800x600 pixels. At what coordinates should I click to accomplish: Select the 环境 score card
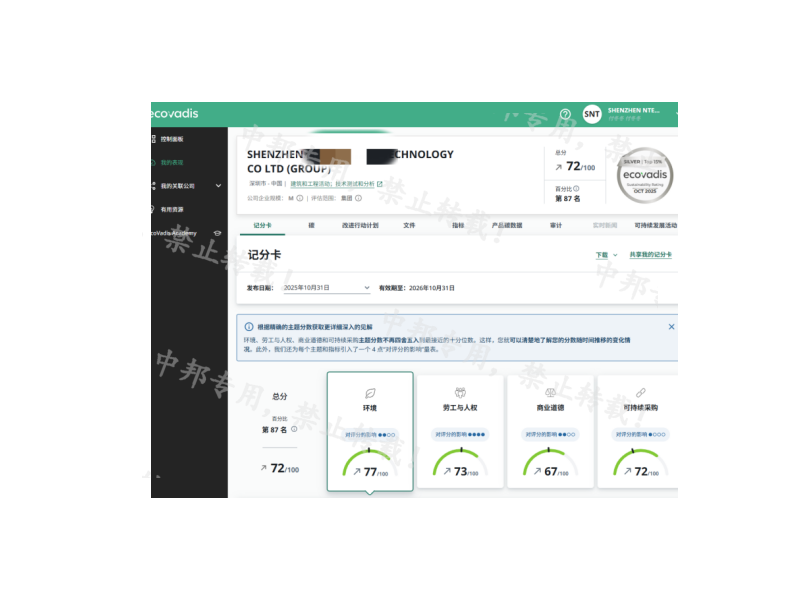tap(369, 430)
